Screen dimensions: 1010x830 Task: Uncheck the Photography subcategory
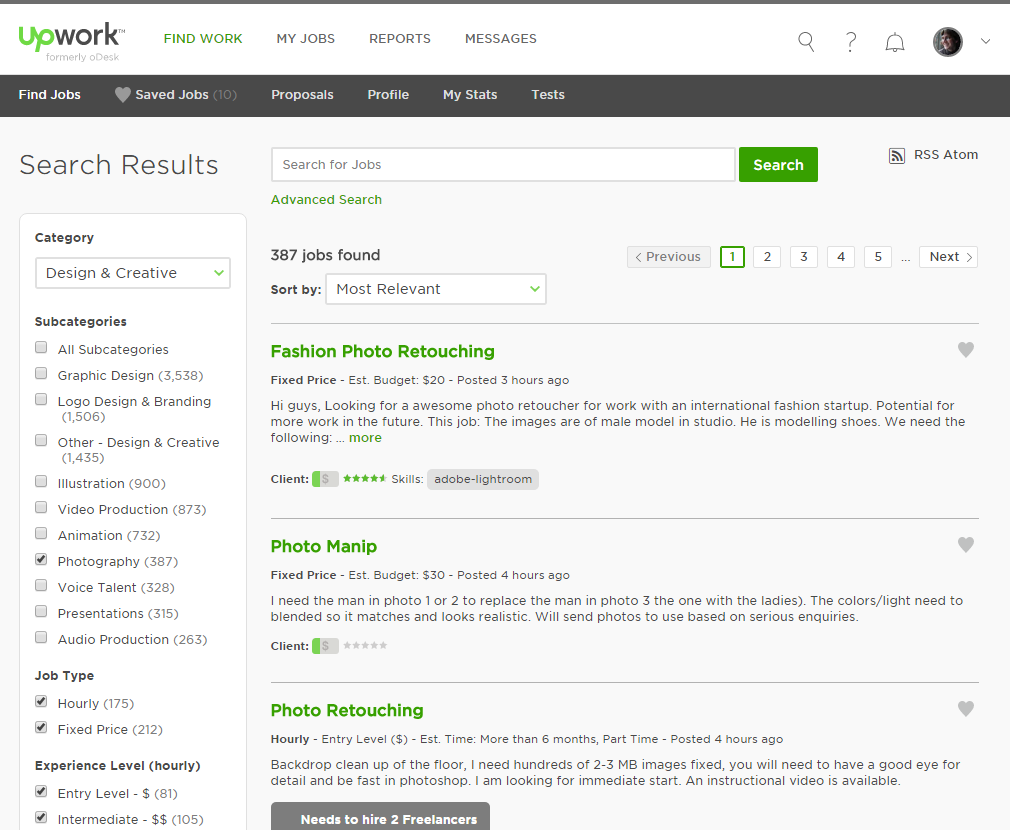point(41,560)
